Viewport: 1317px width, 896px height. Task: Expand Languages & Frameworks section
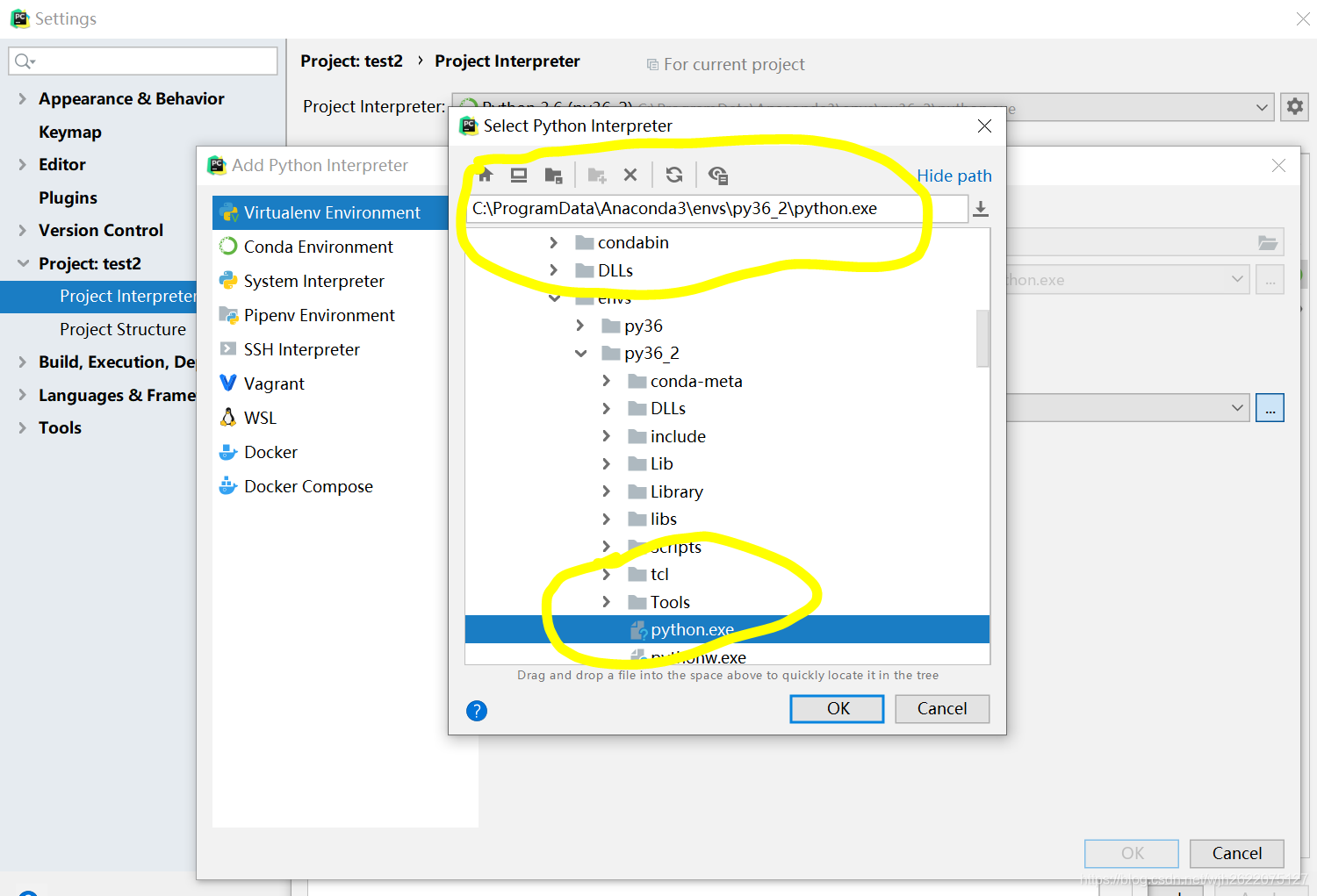coord(22,395)
